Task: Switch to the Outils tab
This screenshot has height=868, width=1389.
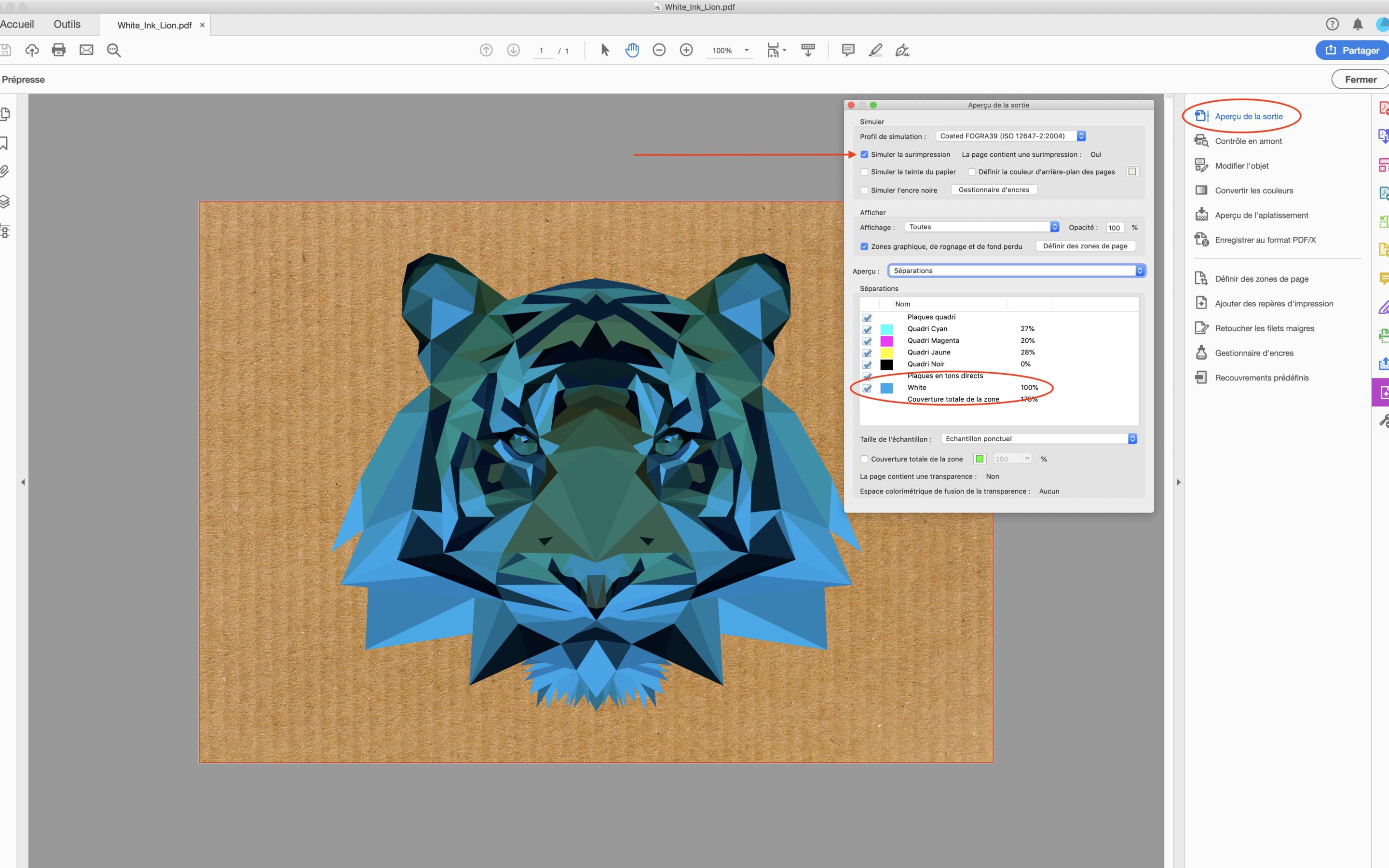Action: tap(67, 24)
